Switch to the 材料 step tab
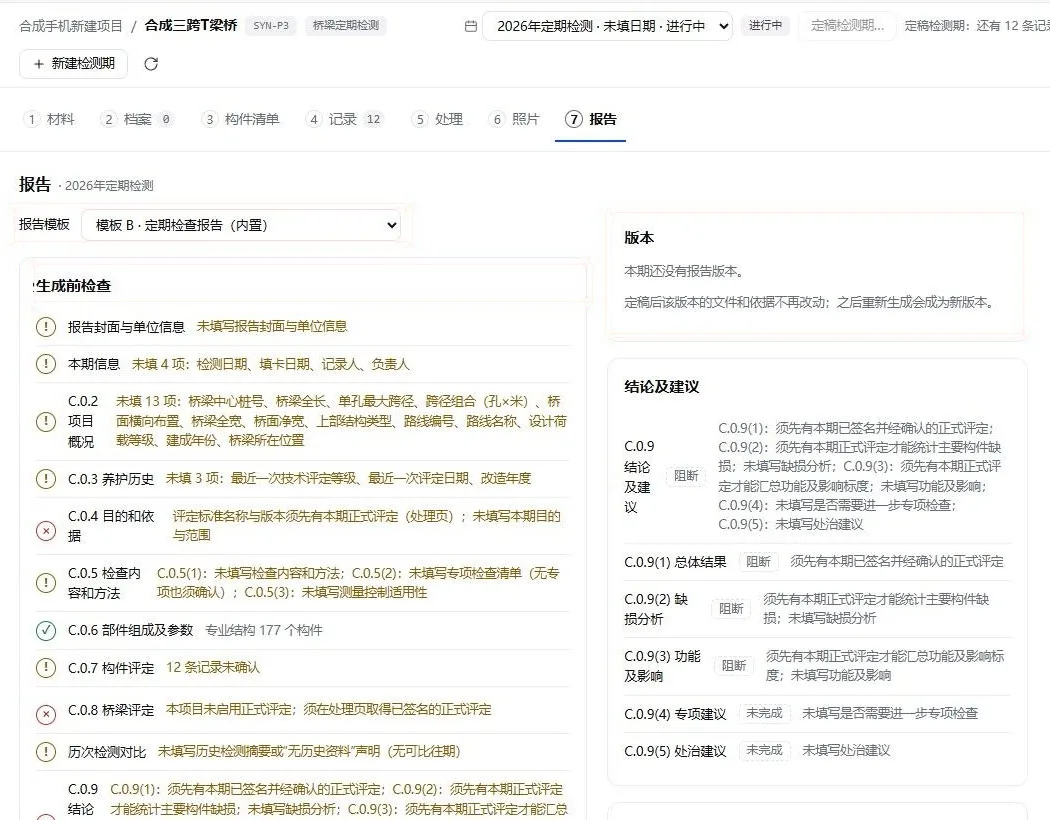This screenshot has height=820, width=1050. [49, 119]
